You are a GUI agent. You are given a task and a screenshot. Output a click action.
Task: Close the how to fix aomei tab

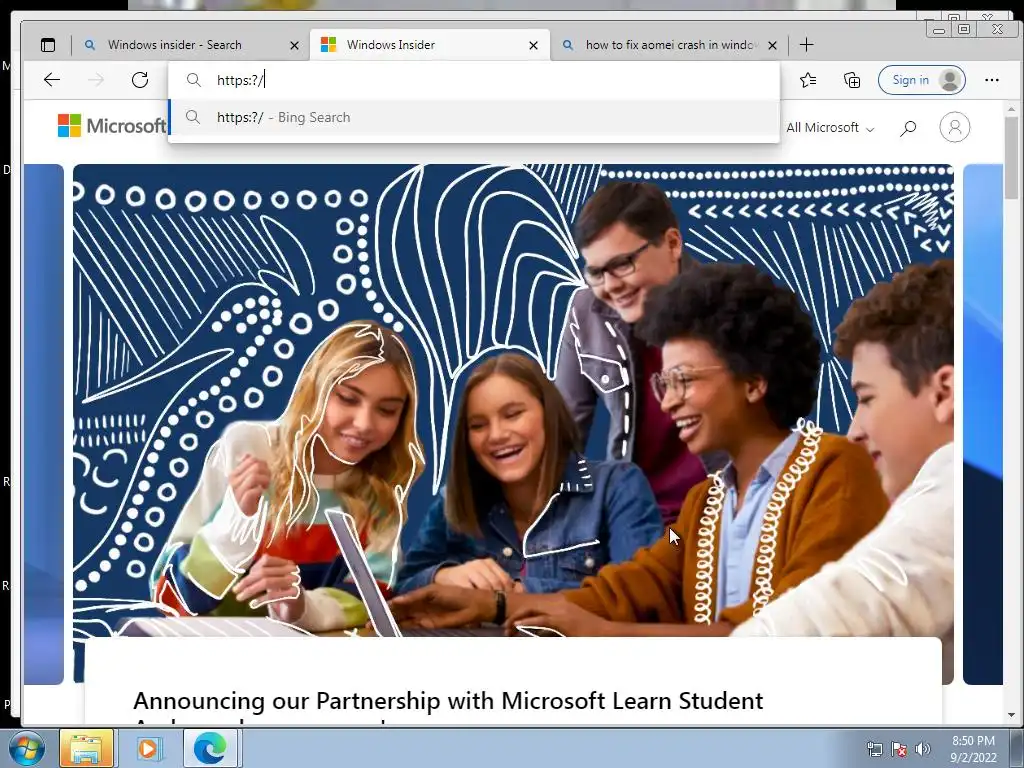[773, 45]
